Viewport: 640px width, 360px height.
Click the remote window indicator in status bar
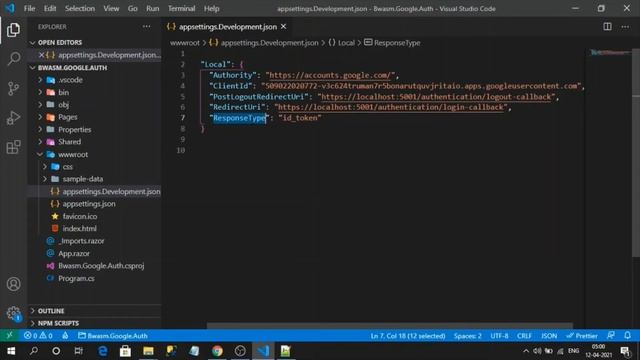tap(9, 336)
